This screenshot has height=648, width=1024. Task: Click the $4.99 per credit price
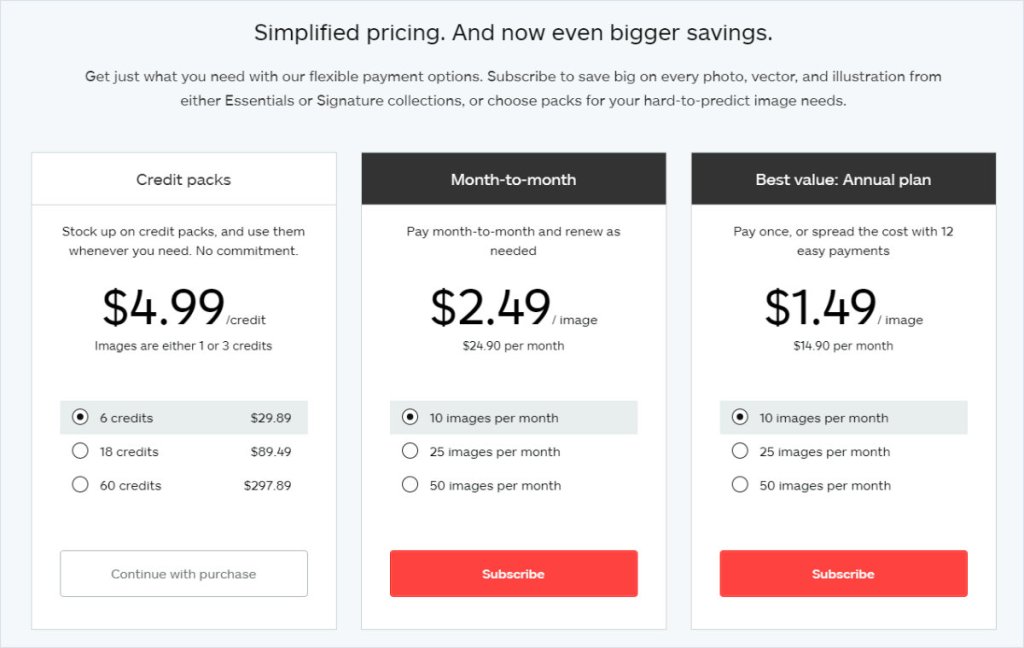[x=164, y=307]
